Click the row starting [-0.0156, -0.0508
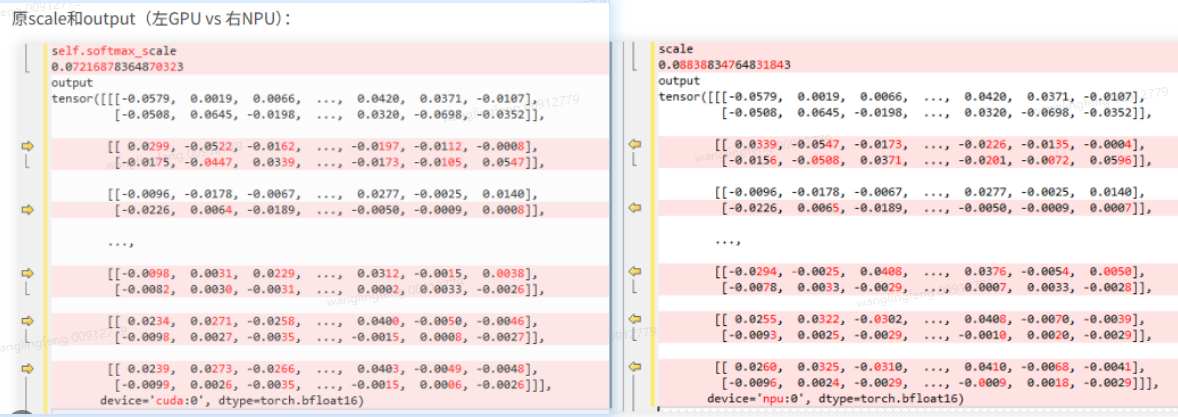The image size is (1178, 417). (x=936, y=160)
